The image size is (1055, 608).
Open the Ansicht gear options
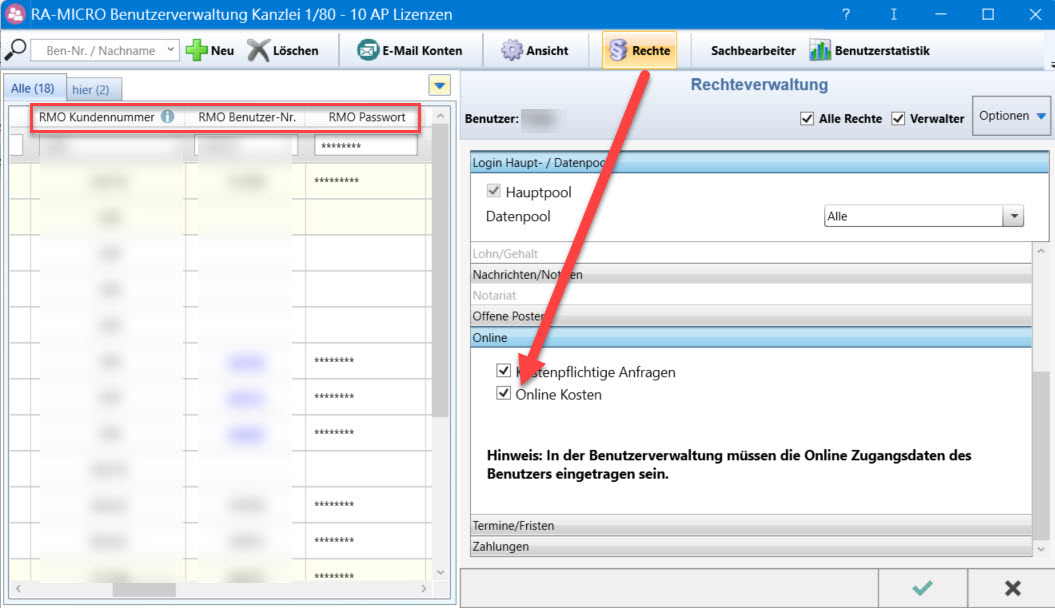[535, 50]
